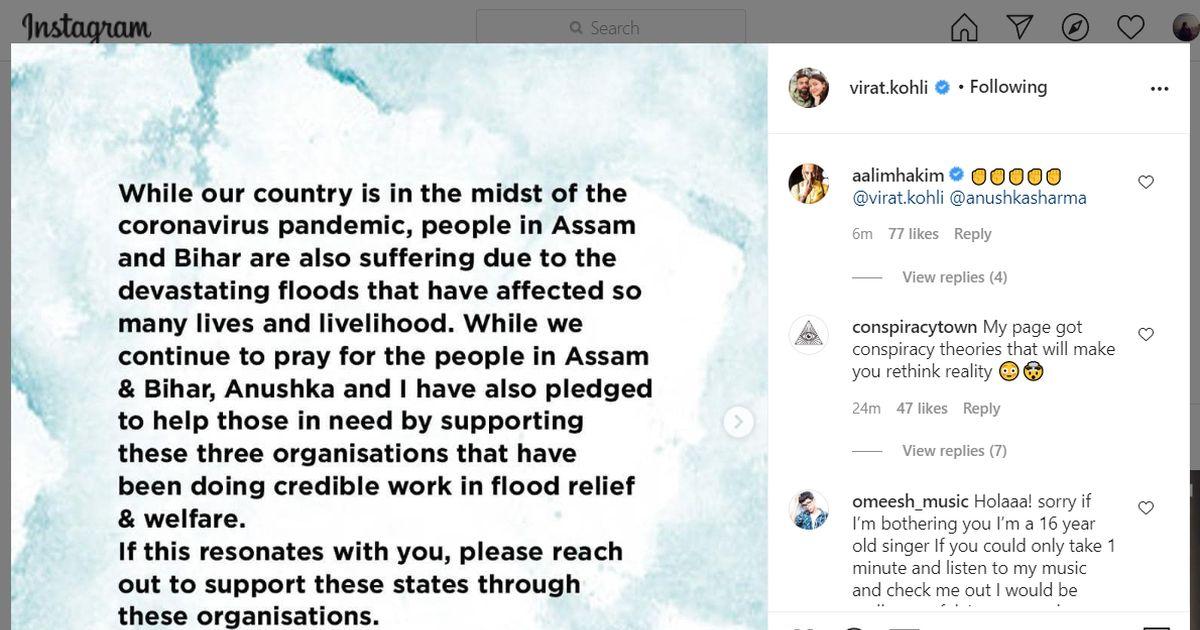
Task: Open your profile avatar in header
Action: point(1186,27)
